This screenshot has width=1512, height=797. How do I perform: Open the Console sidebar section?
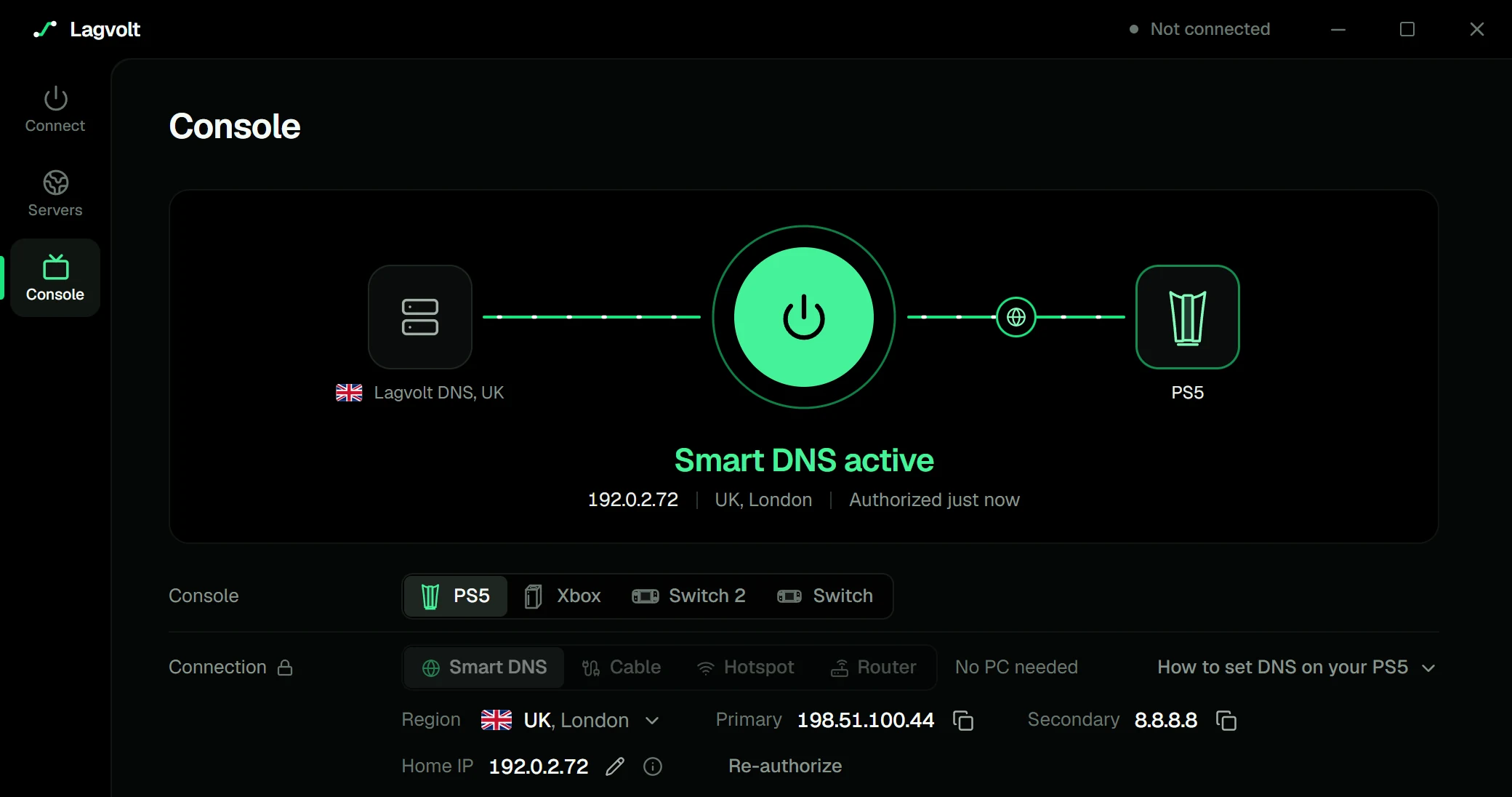[55, 278]
